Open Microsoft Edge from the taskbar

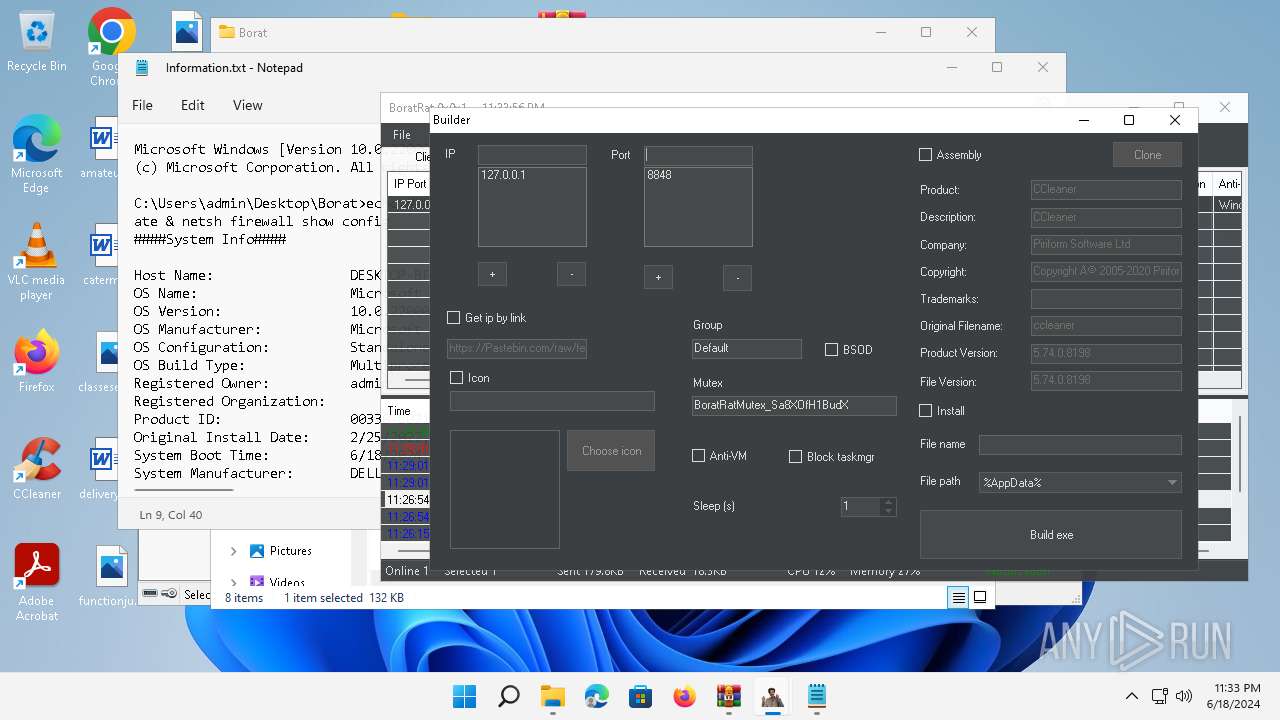[597, 696]
